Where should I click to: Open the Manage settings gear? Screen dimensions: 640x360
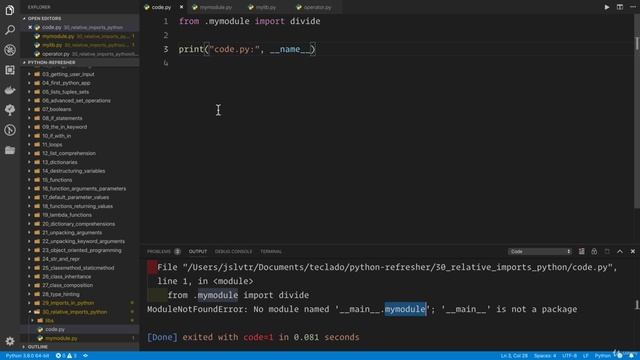(10, 341)
